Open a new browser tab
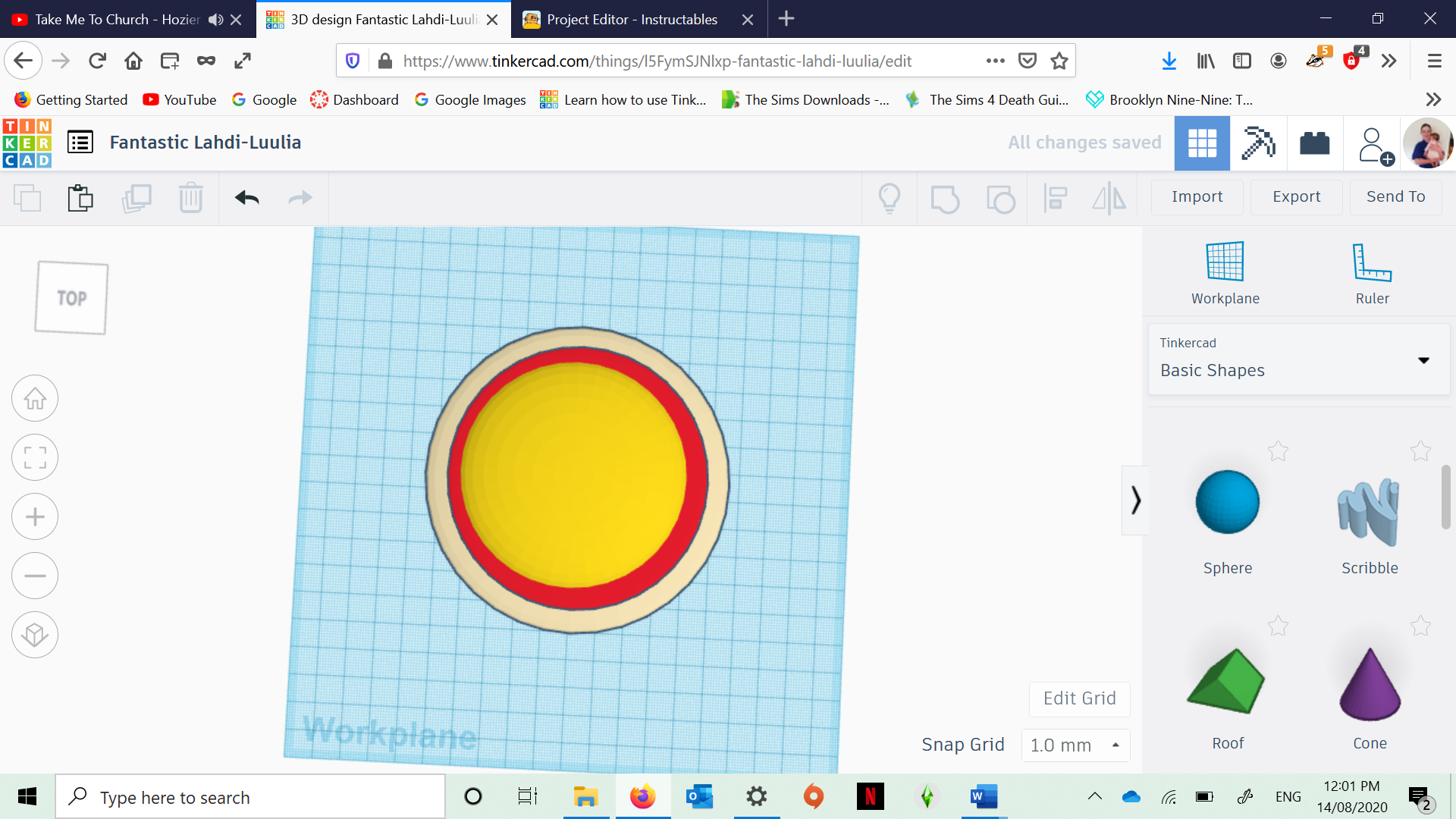This screenshot has width=1456, height=819. coord(786,18)
